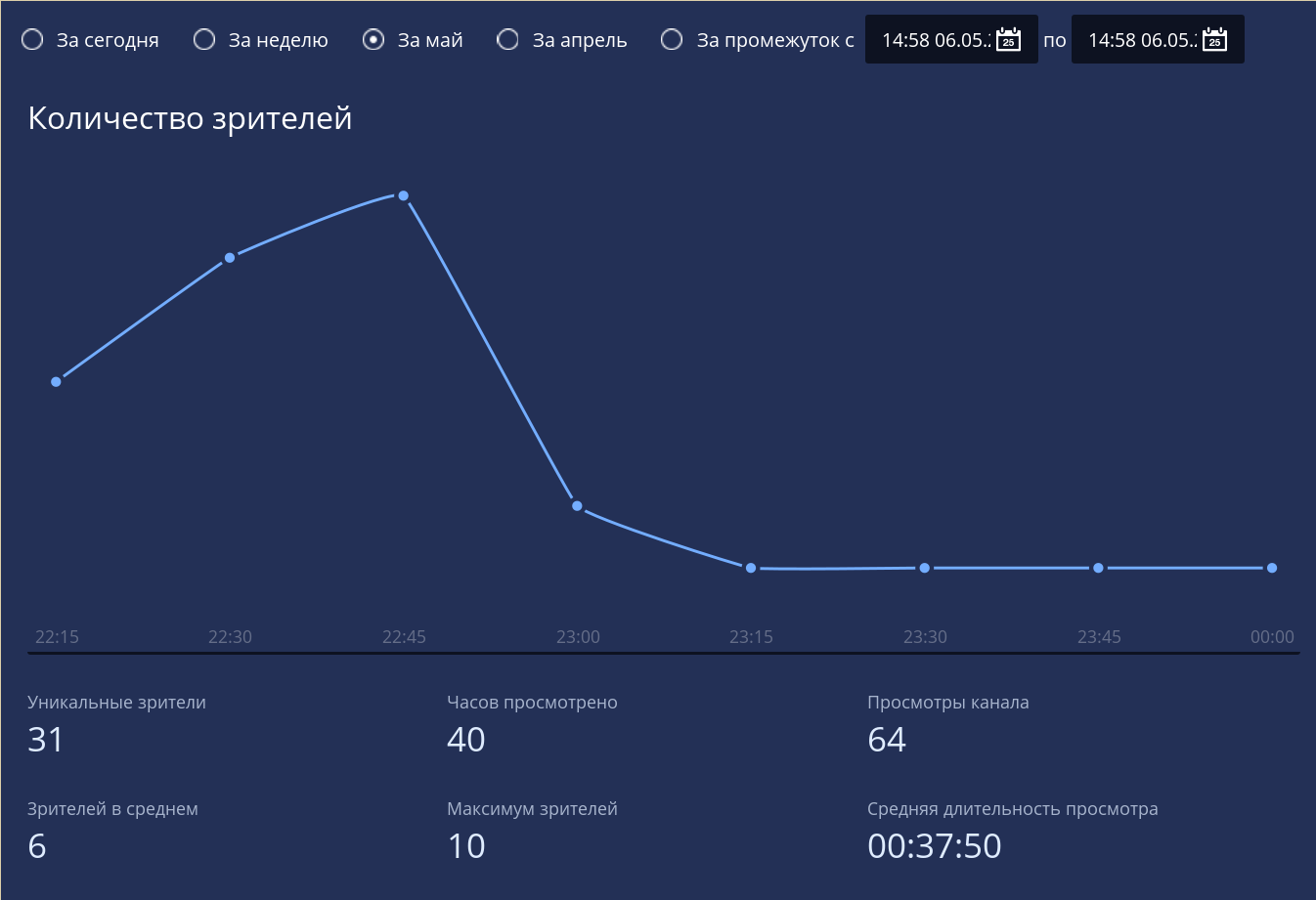
Task: Click the start date input field
Action: pos(934,40)
